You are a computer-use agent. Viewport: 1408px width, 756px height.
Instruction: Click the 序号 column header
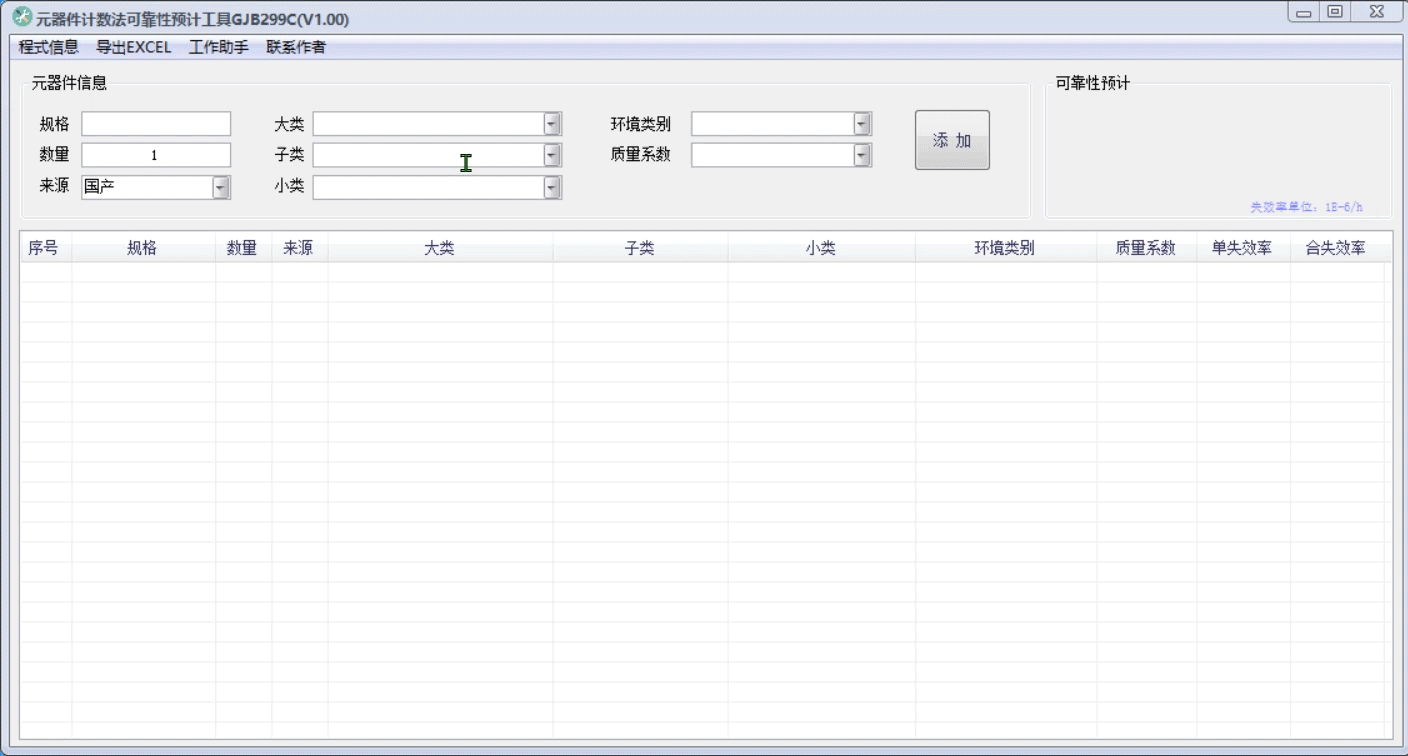pos(43,248)
